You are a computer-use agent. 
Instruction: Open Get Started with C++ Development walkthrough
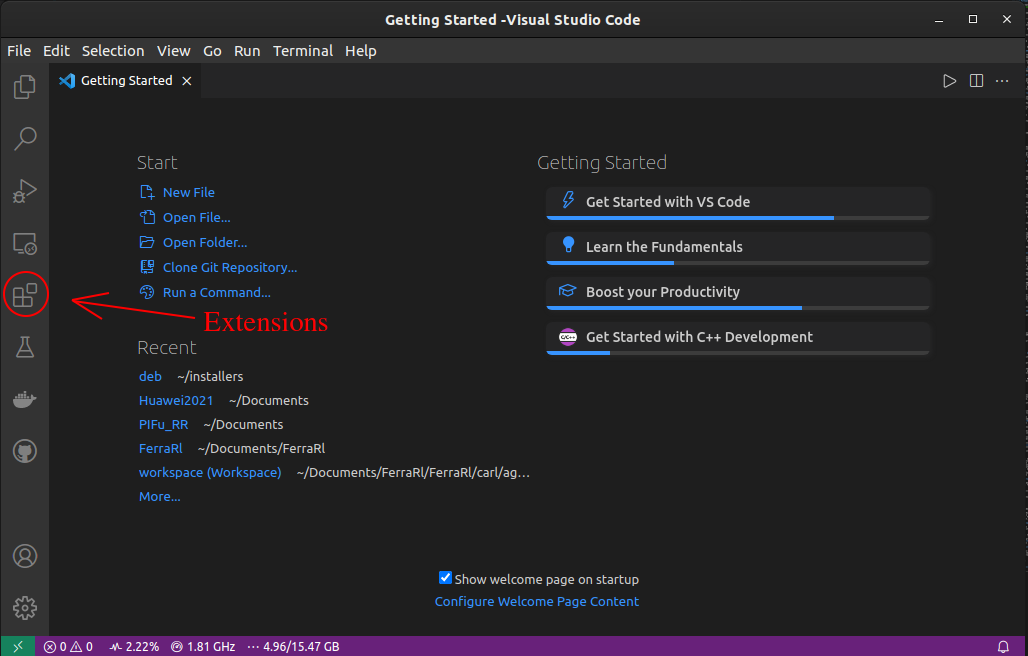(x=738, y=338)
